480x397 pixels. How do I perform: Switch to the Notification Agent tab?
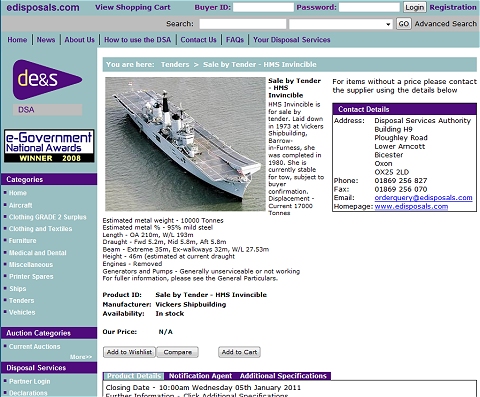tap(200, 376)
